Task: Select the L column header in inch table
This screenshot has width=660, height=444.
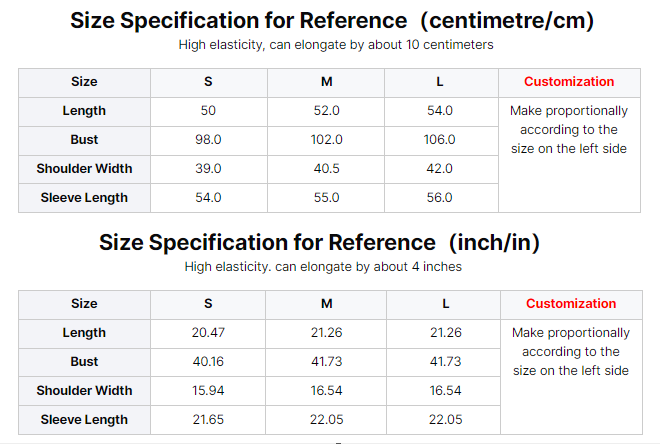Action: (x=445, y=304)
